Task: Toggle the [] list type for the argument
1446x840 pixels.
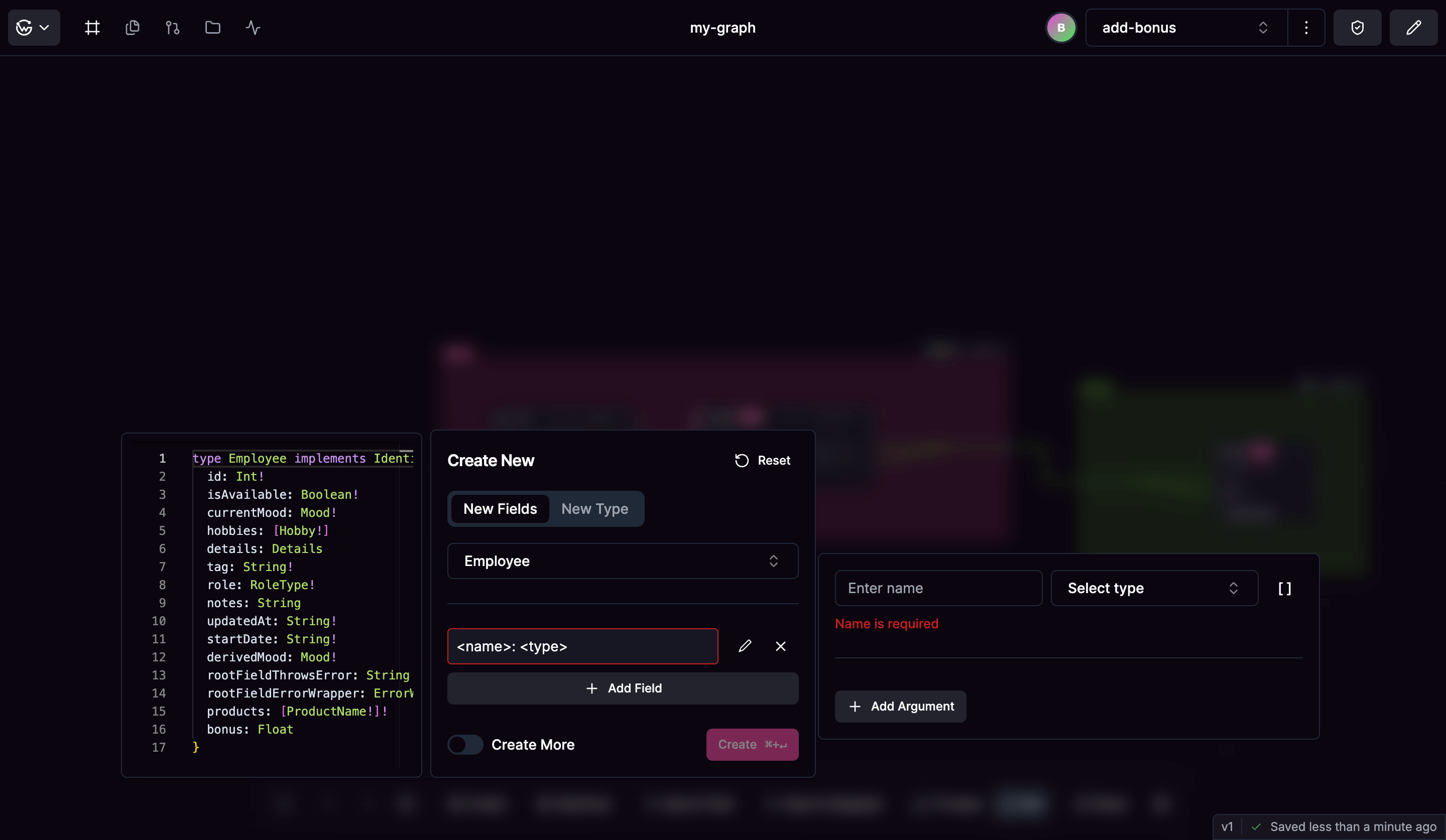Action: (x=1285, y=588)
